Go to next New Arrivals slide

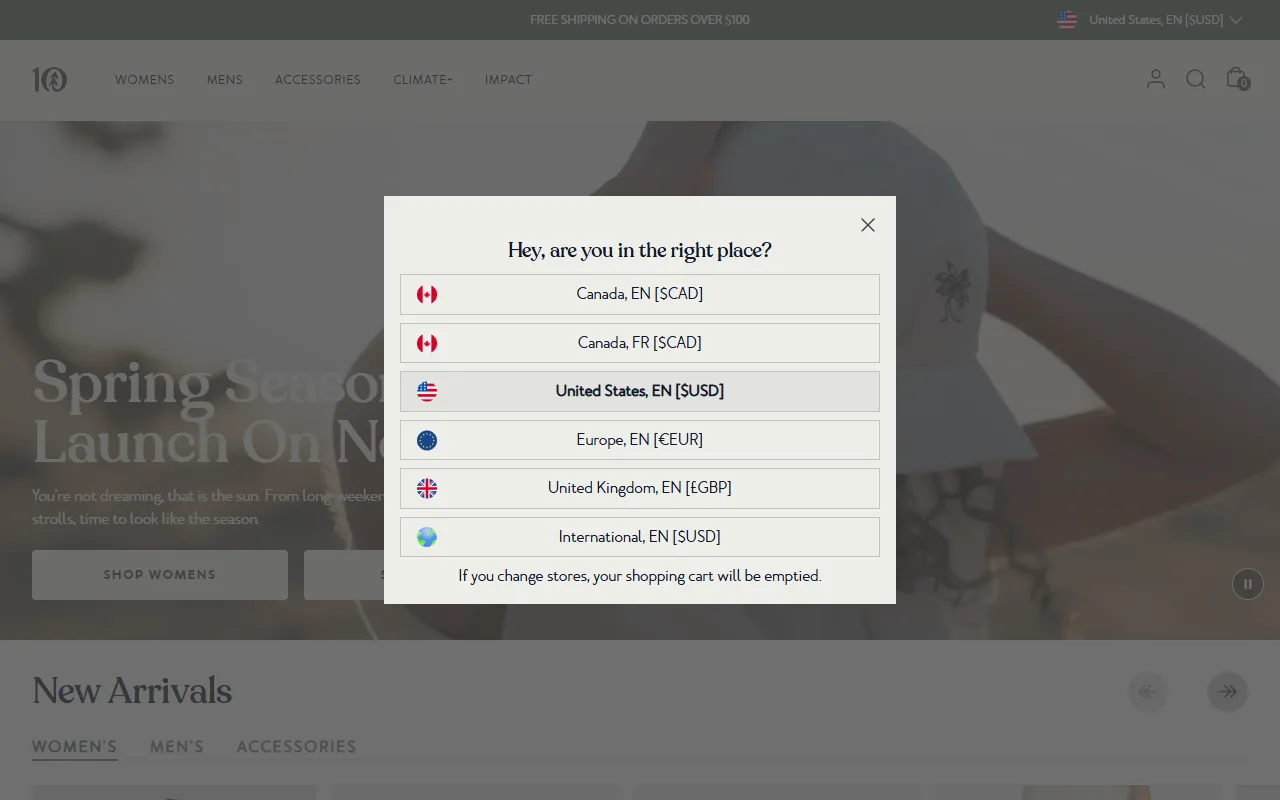click(x=1228, y=692)
